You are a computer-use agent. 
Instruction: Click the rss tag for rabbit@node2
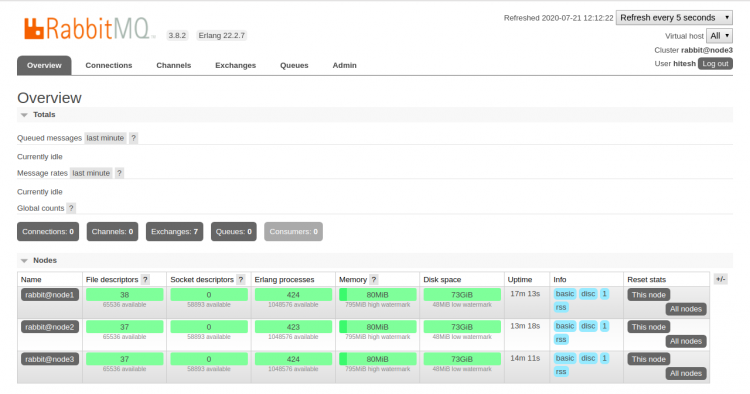(561, 339)
